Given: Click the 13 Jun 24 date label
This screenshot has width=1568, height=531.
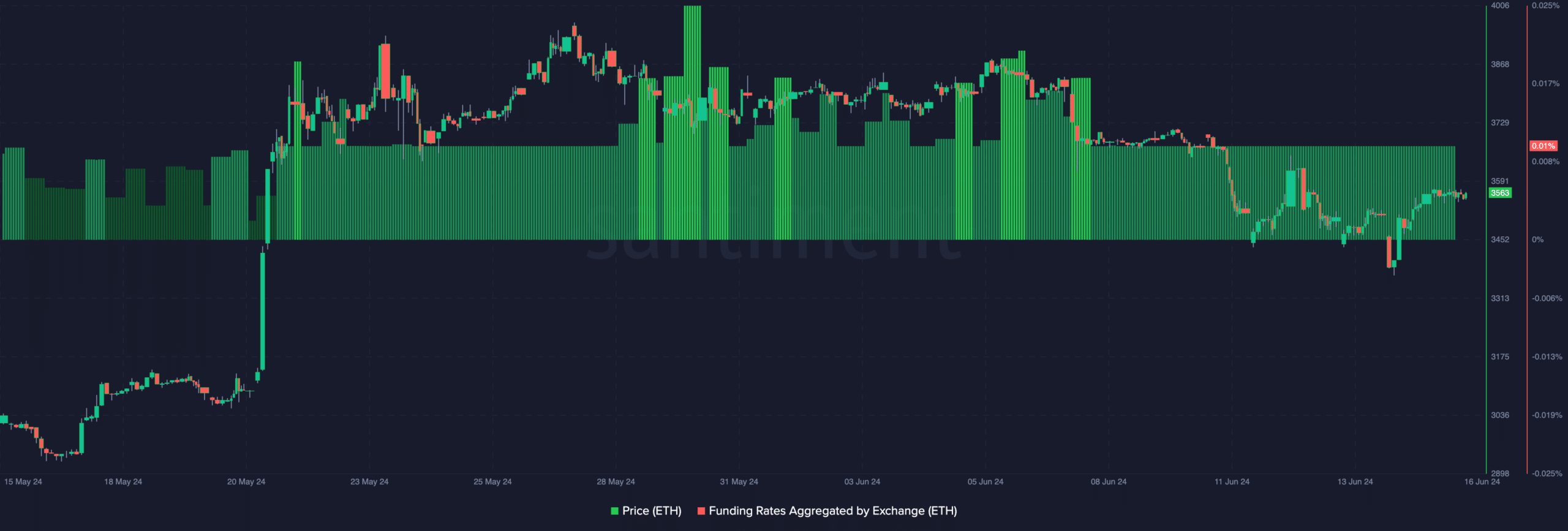Looking at the screenshot, I should (1355, 481).
